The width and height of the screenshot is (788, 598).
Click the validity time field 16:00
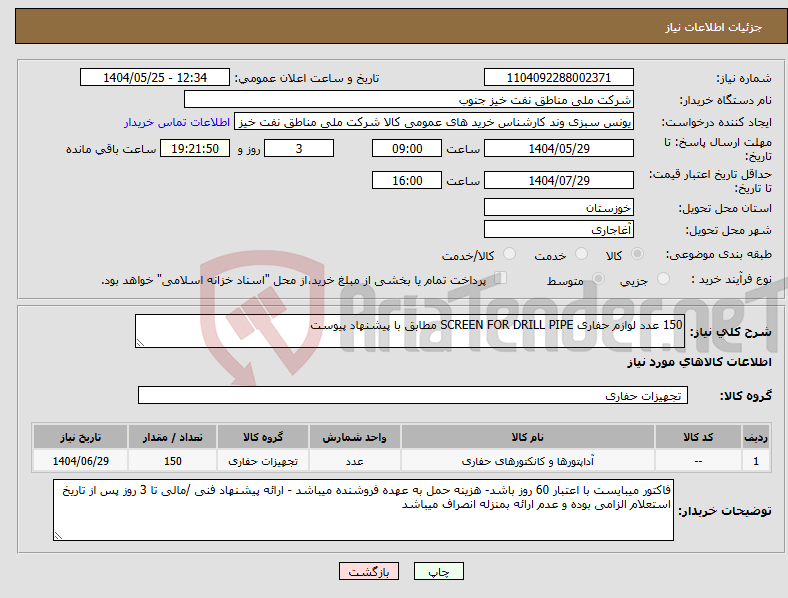pos(407,180)
